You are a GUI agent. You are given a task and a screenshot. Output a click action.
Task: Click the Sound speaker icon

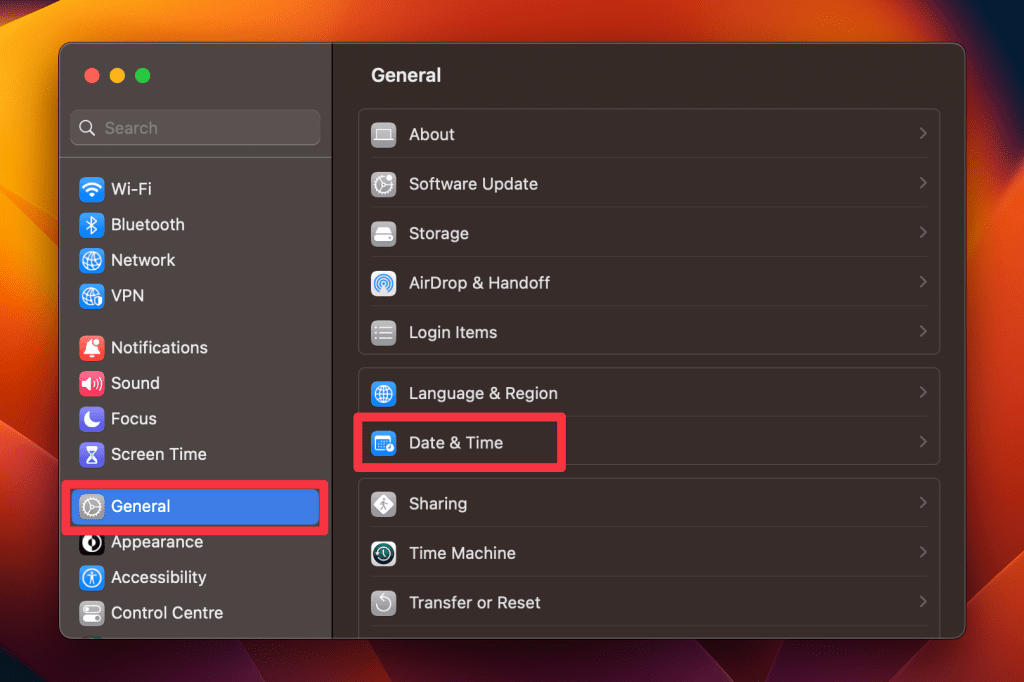(91, 383)
